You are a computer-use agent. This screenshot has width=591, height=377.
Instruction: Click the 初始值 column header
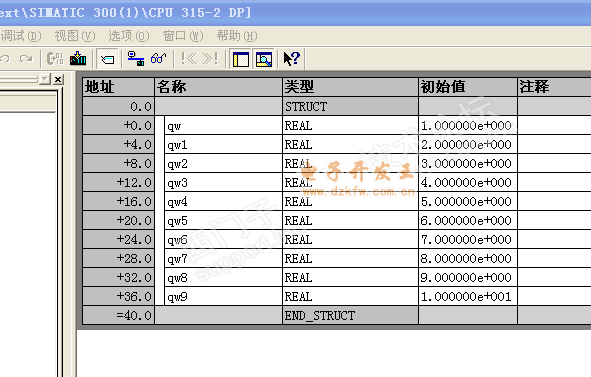point(468,87)
